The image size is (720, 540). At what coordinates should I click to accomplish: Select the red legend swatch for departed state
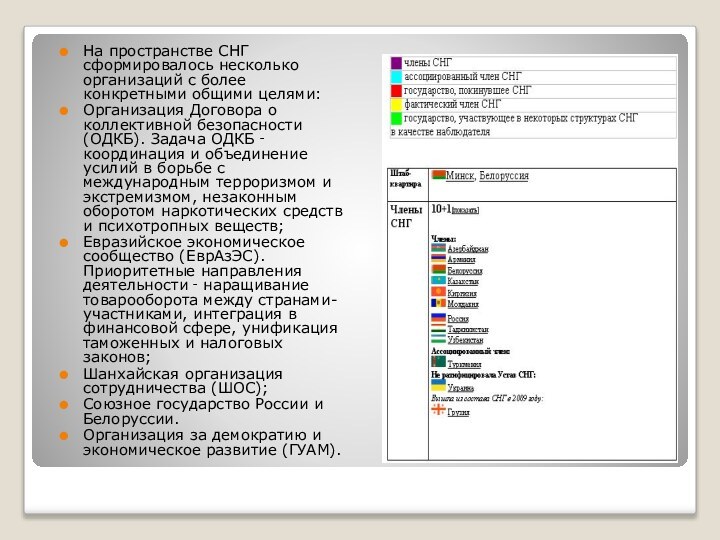tap(396, 90)
